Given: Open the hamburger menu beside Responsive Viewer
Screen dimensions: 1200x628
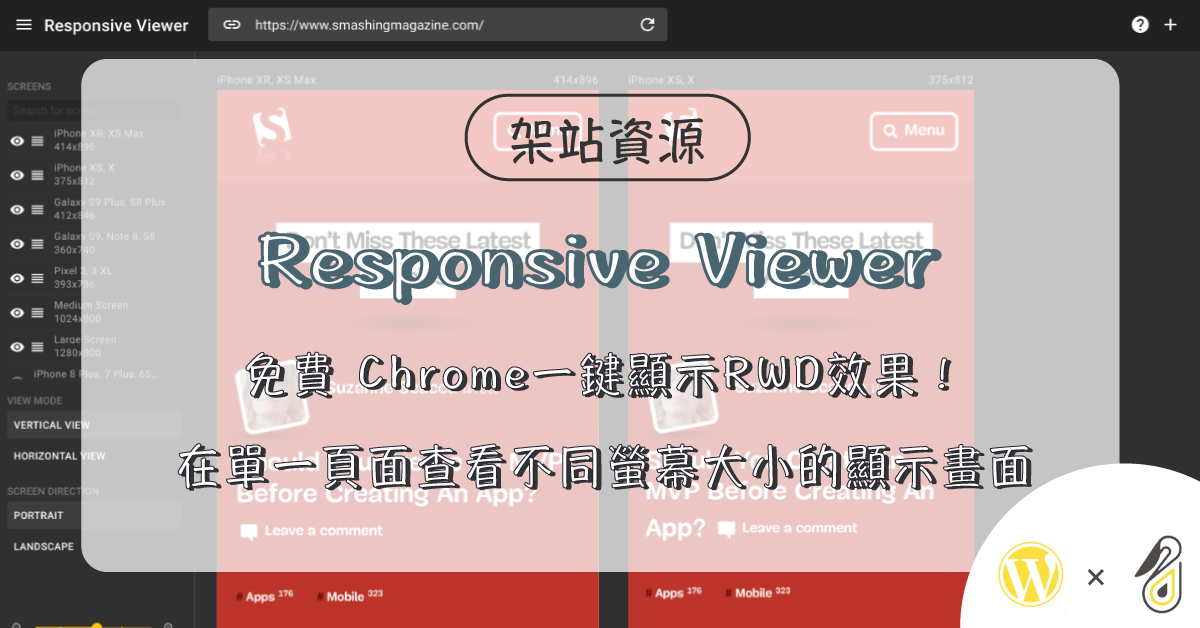Looking at the screenshot, I should coord(24,25).
